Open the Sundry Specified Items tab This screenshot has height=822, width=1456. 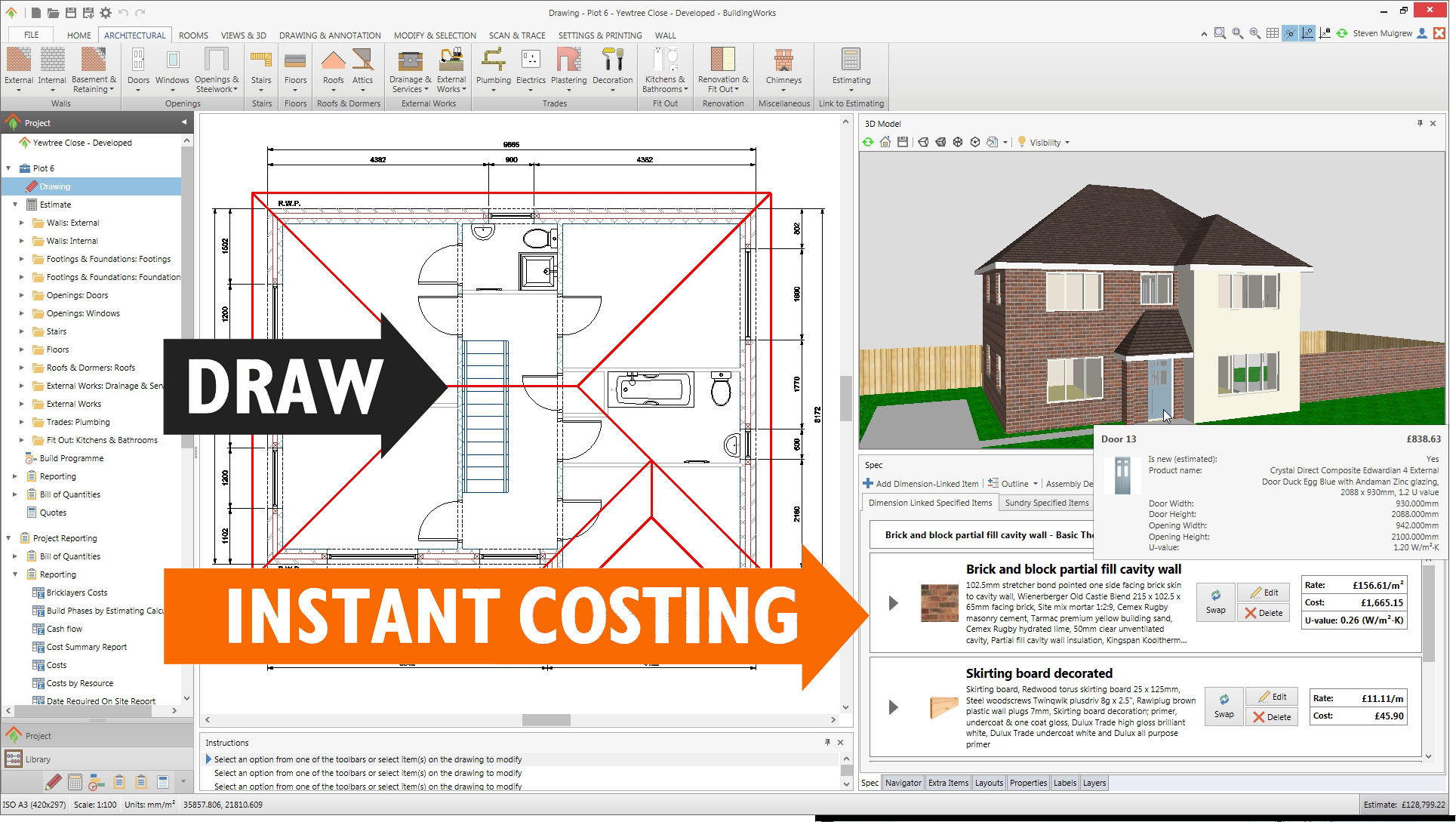point(1046,503)
